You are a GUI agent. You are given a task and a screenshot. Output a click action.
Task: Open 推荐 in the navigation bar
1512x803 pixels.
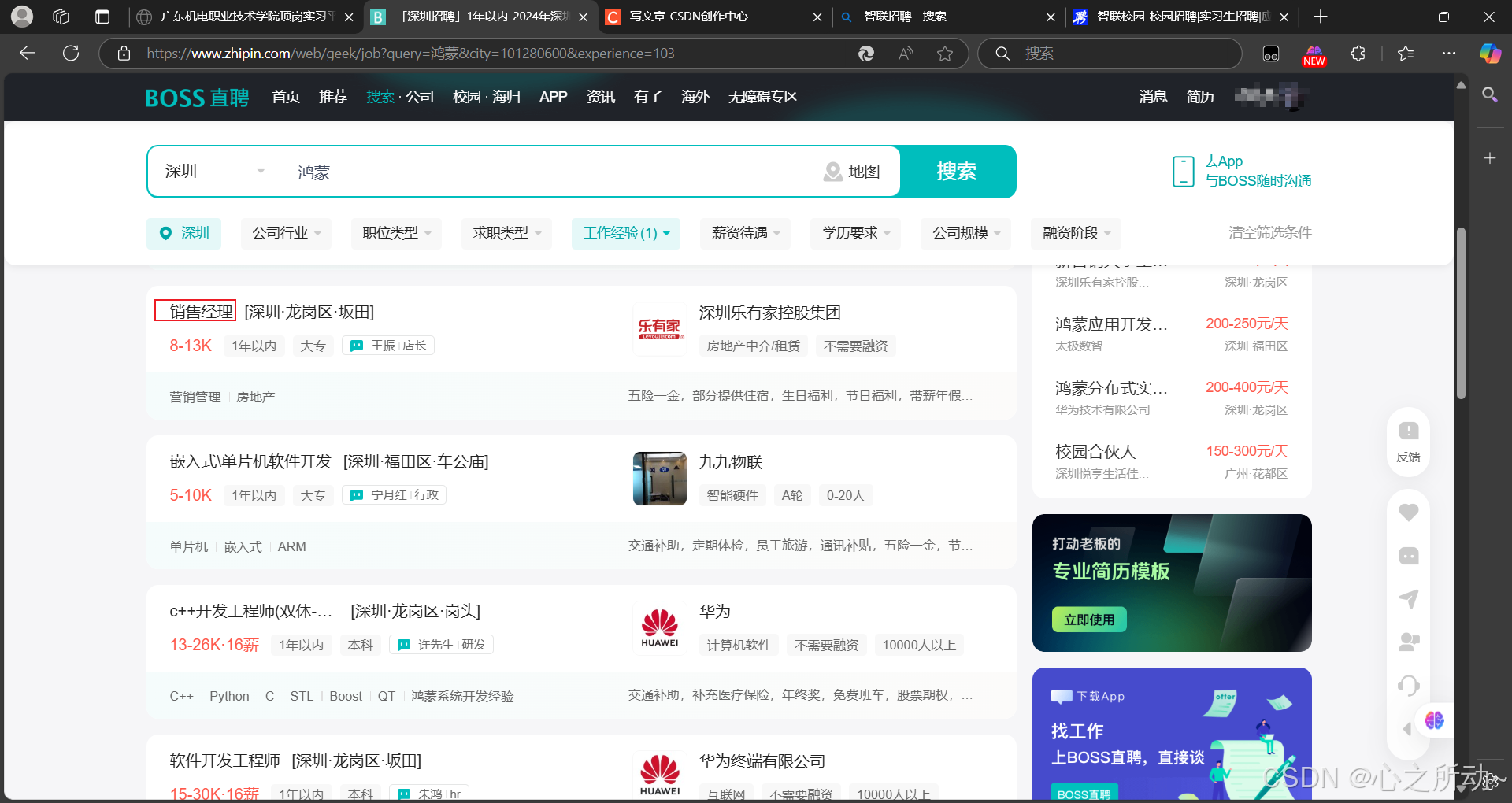(x=333, y=97)
